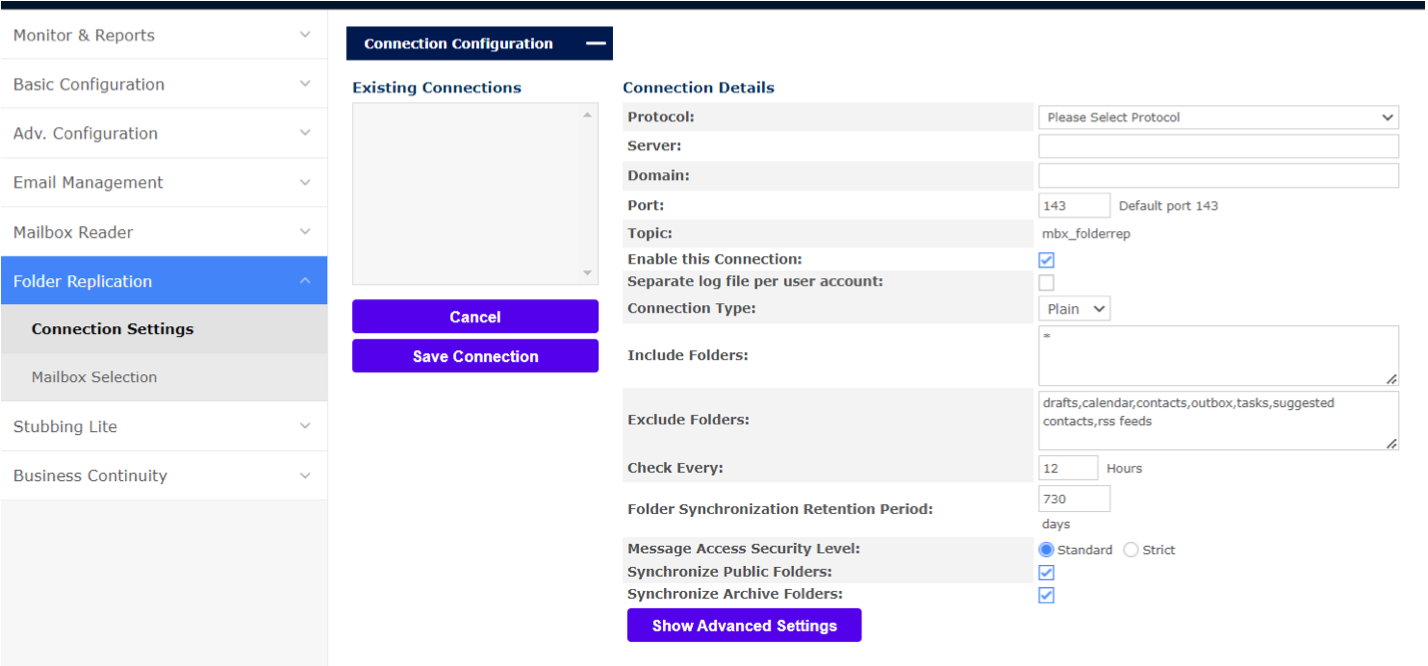Collapse the Folder Replication section
Viewport: 1428px width, 666px height.
163,281
